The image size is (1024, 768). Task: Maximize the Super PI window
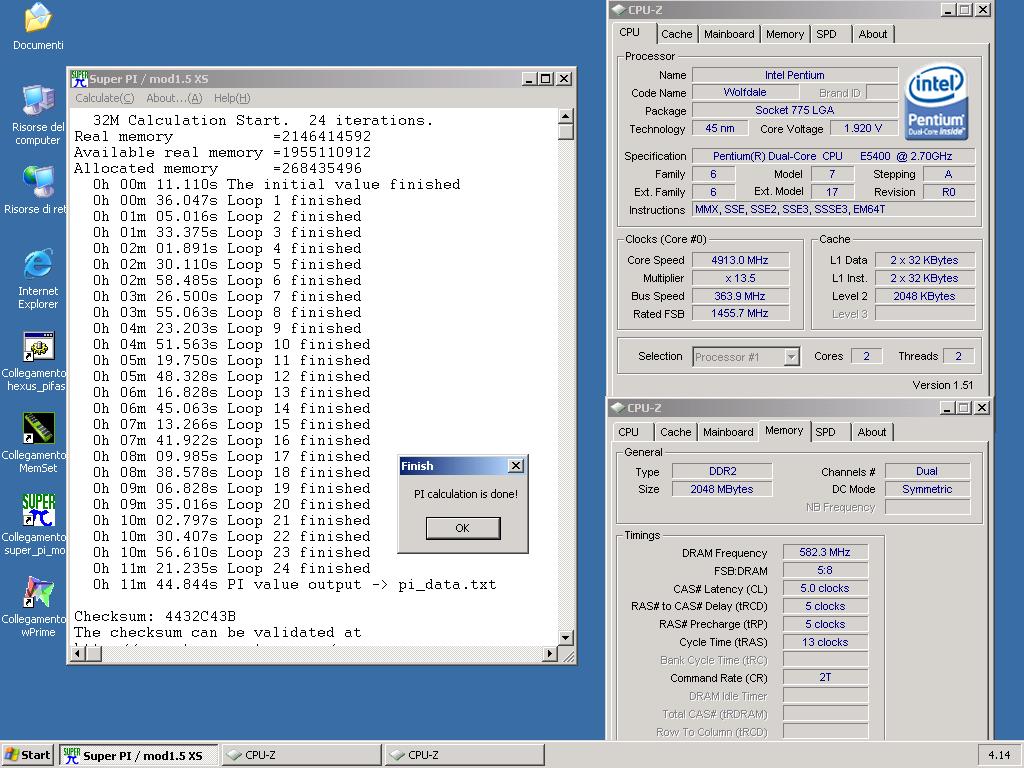[x=546, y=79]
